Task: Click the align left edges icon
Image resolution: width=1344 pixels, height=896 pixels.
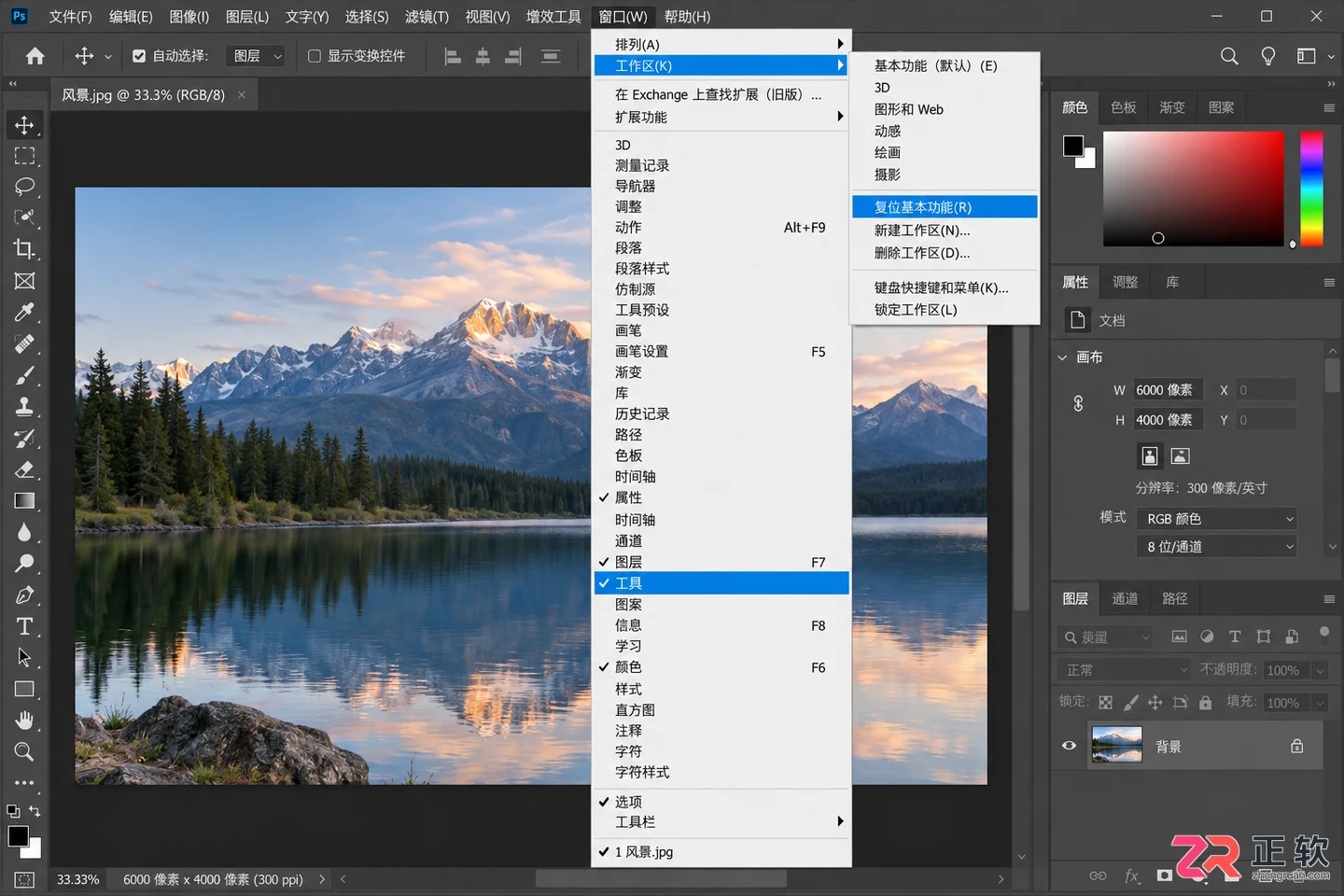Action: pyautogui.click(x=453, y=57)
